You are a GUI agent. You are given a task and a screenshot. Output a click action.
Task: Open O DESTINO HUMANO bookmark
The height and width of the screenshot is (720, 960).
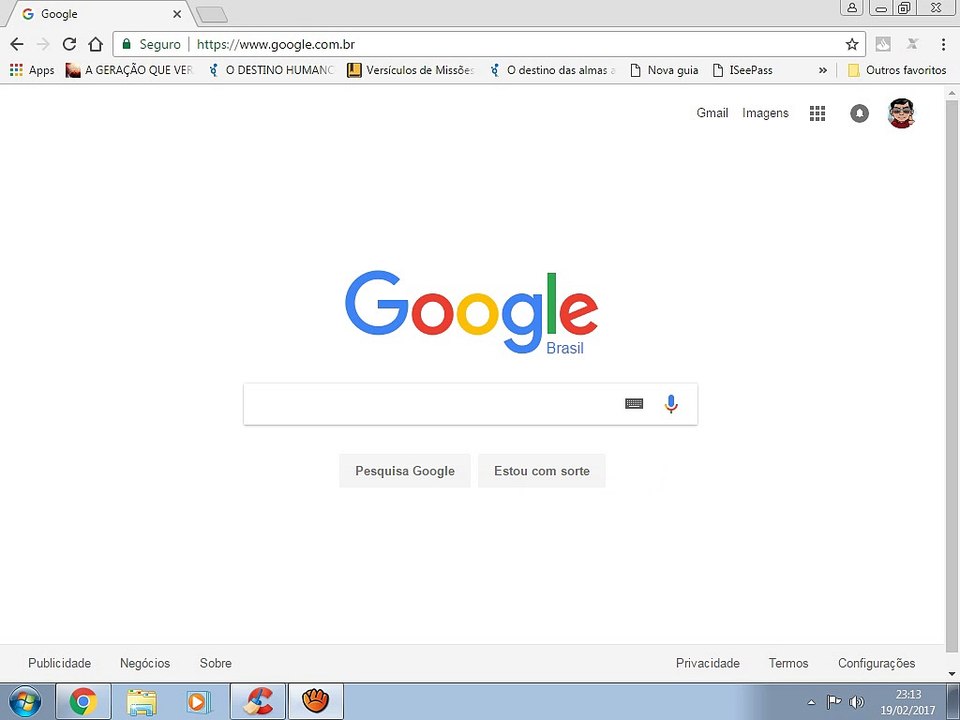[271, 70]
